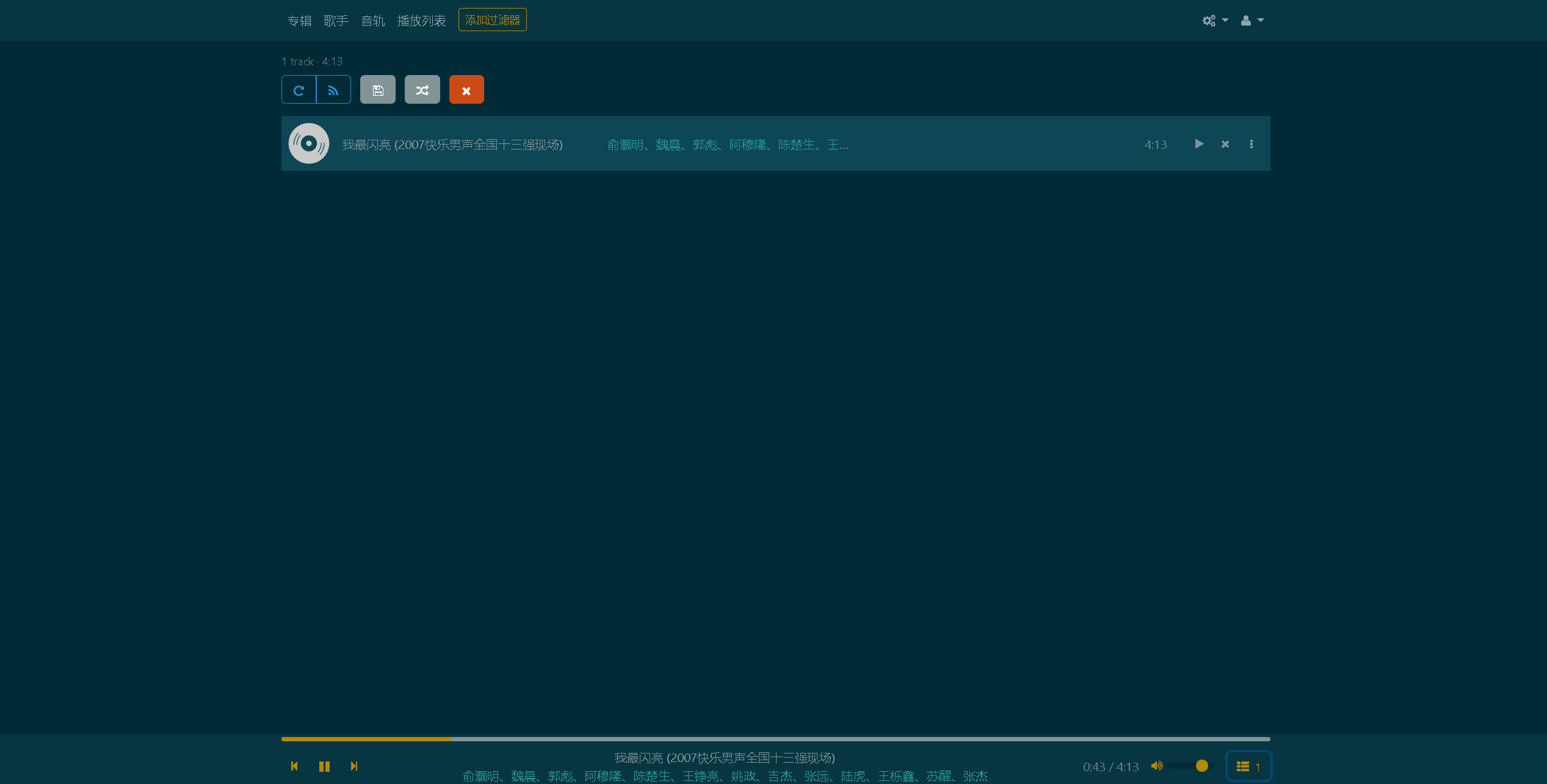The height and width of the screenshot is (784, 1547).
Task: Click the 添加过滤器 button
Action: 492,20
